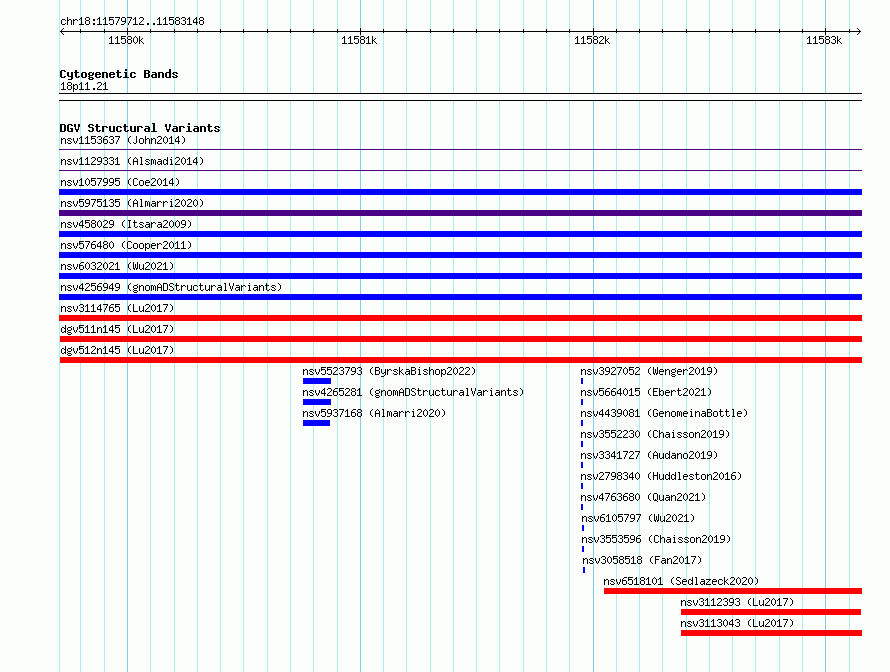The height and width of the screenshot is (672, 890).
Task: Click the 11583k ruler mark
Action: click(x=824, y=40)
